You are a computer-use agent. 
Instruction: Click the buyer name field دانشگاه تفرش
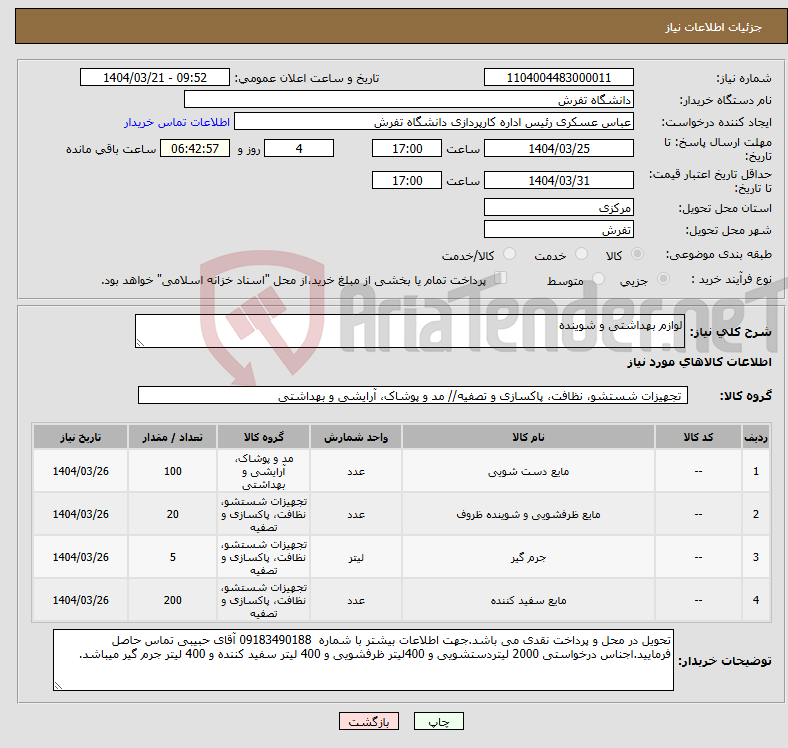point(409,100)
